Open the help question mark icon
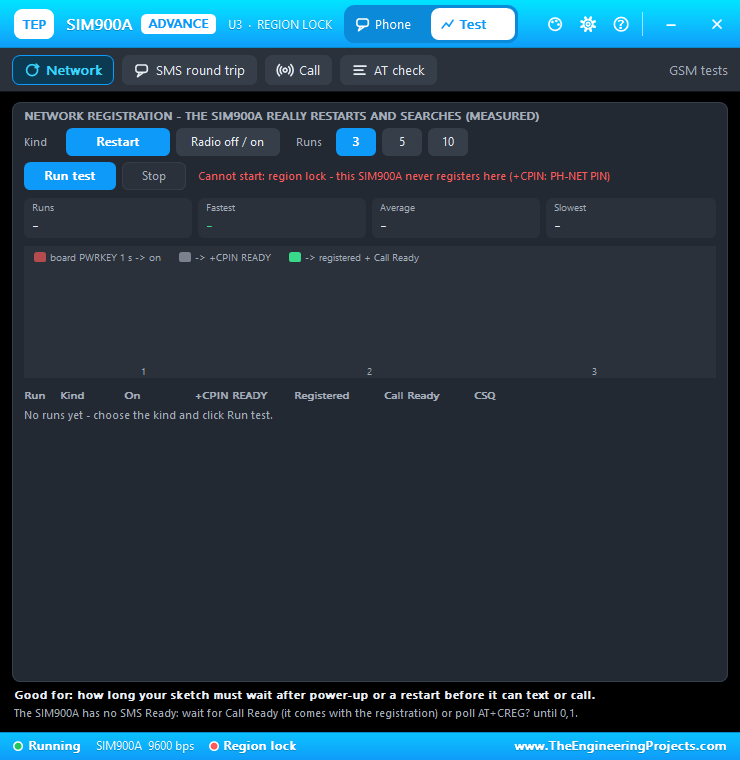Viewport: 740px width, 760px height. pos(621,24)
